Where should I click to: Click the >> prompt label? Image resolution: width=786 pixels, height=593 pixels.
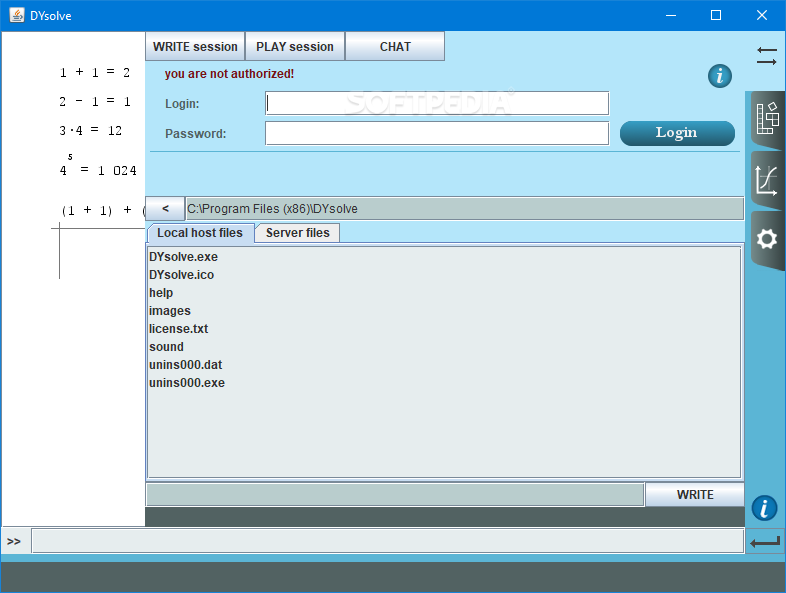tap(14, 541)
